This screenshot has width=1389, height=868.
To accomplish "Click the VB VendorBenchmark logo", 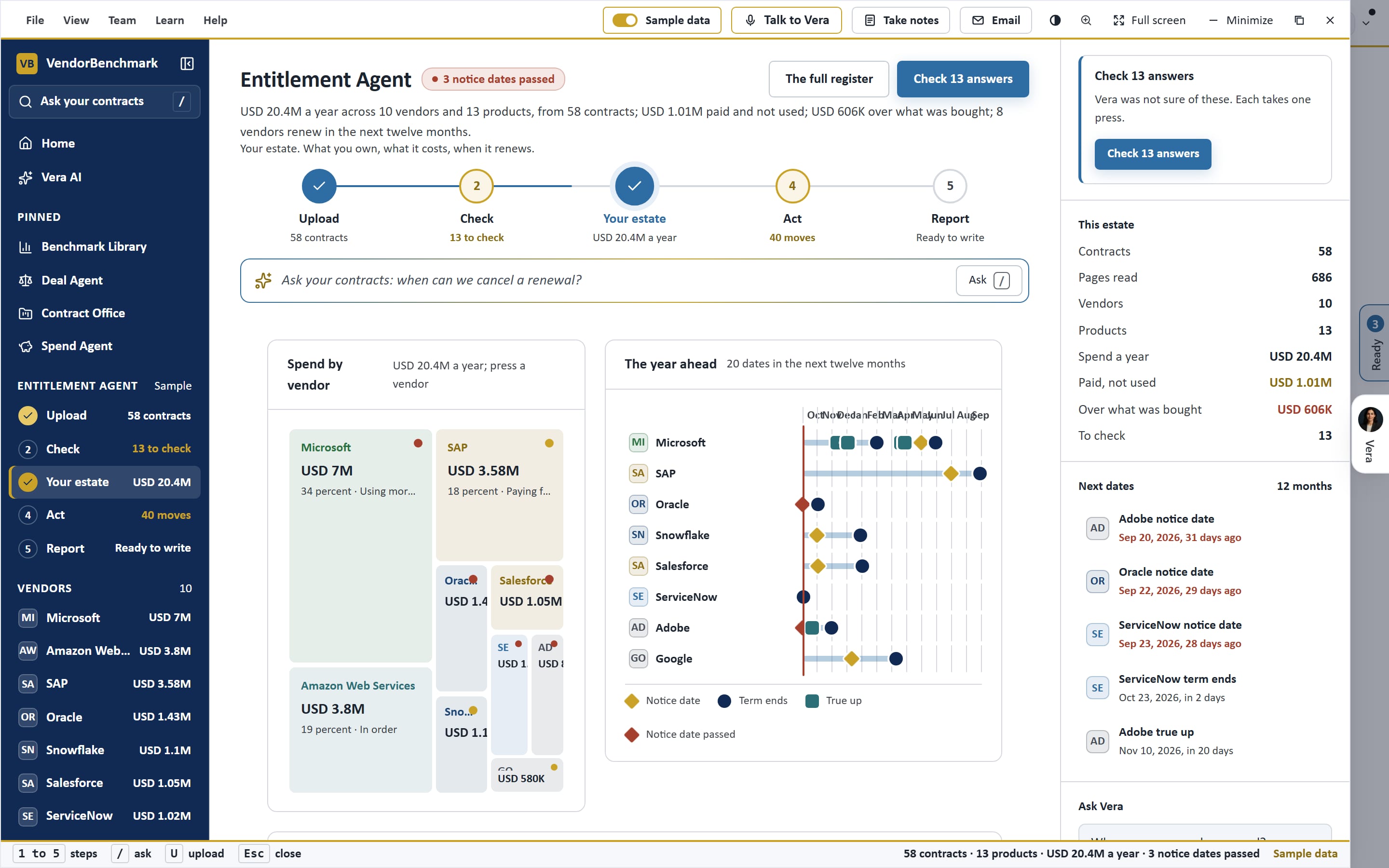I will click(x=27, y=63).
